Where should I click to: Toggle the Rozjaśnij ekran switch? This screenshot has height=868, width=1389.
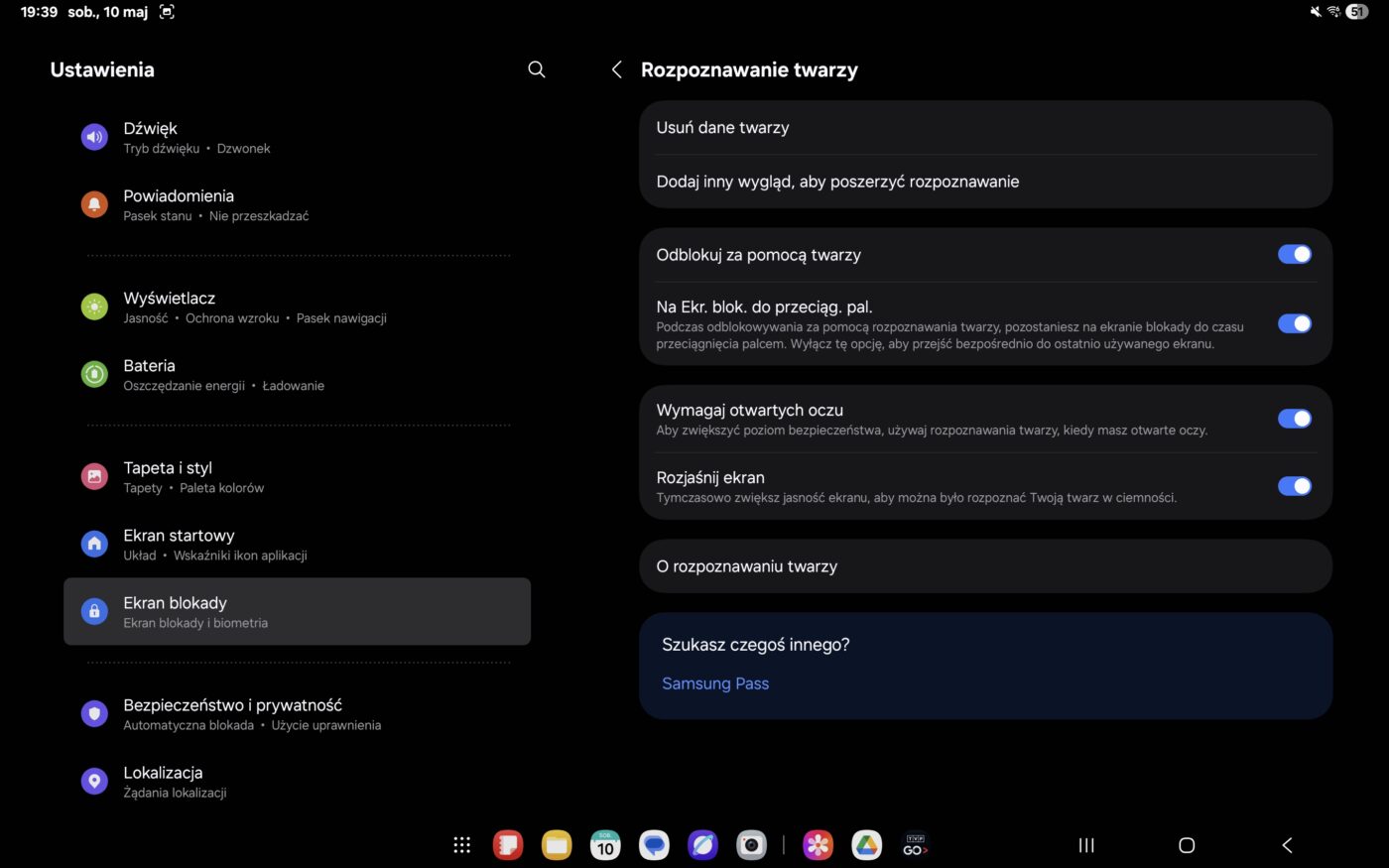coord(1294,486)
